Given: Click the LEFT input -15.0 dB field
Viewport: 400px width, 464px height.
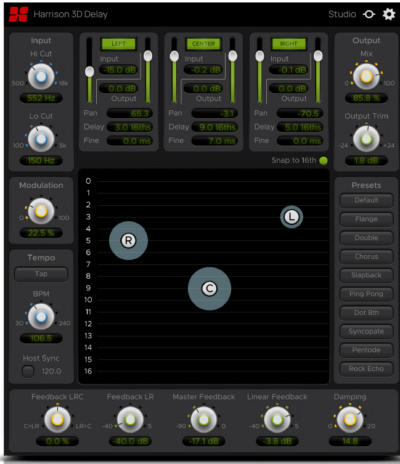Looking at the screenshot, I should click(119, 70).
